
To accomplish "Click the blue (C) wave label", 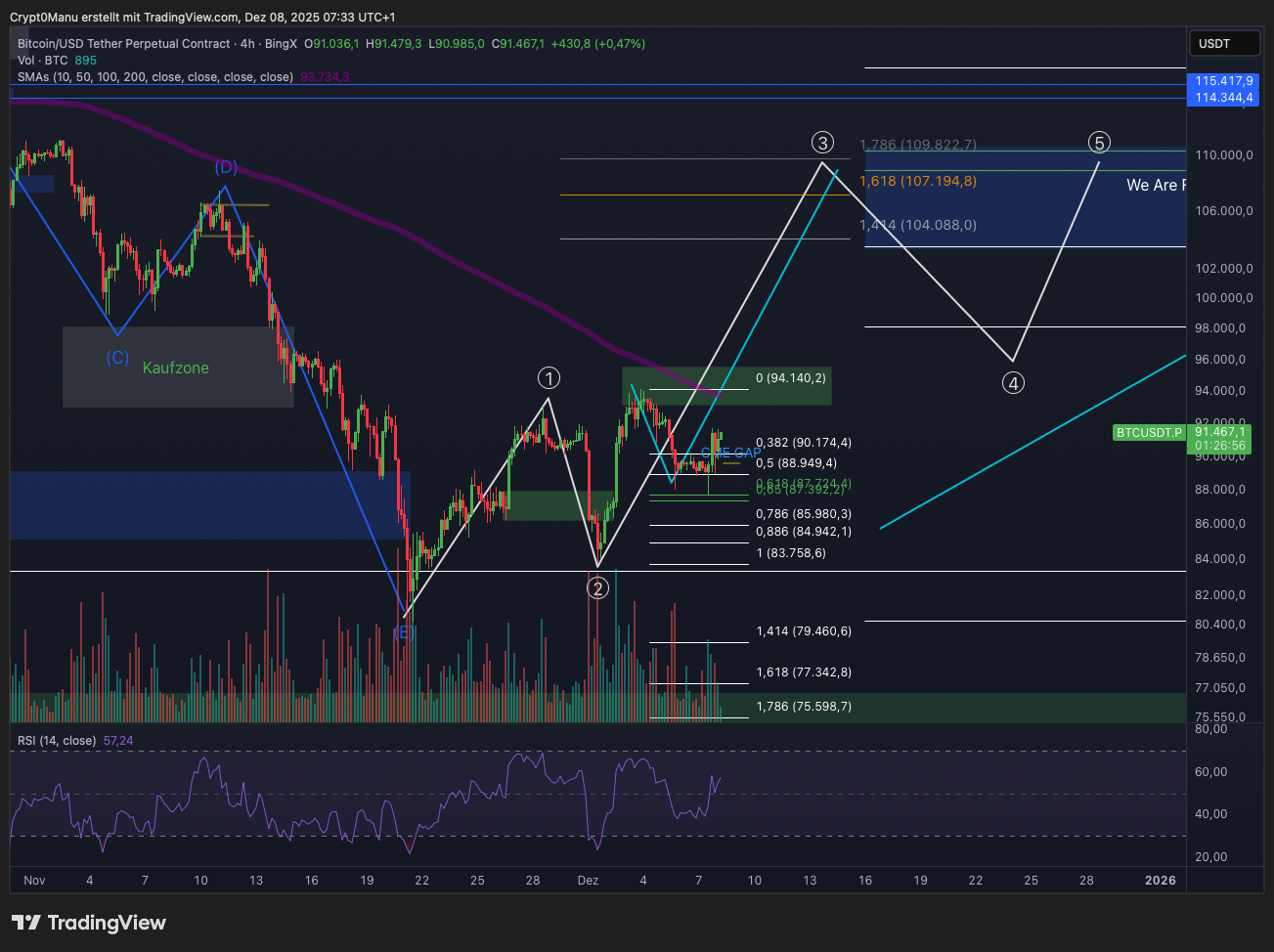I will (117, 358).
